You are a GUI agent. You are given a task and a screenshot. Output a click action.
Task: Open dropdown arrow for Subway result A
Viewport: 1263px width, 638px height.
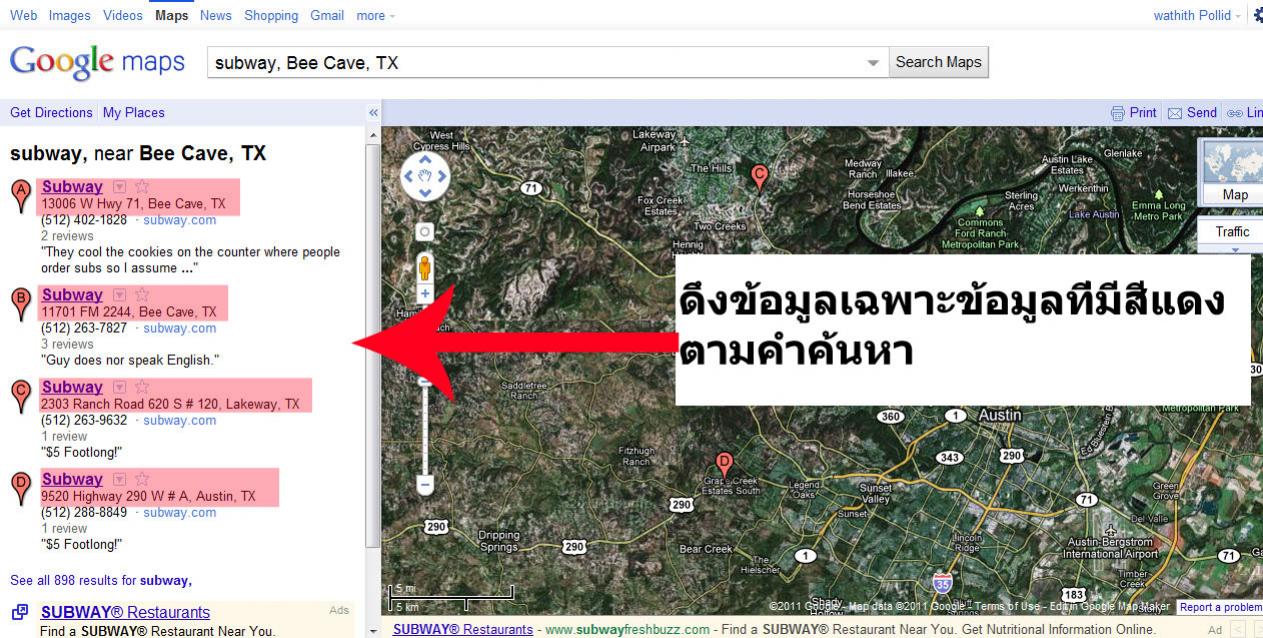tap(119, 187)
